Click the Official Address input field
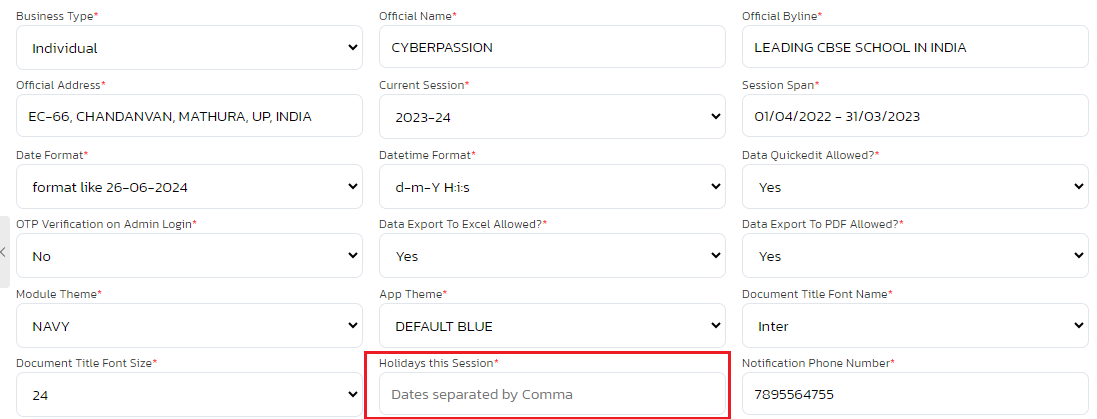This screenshot has height=419, width=1097. point(189,116)
